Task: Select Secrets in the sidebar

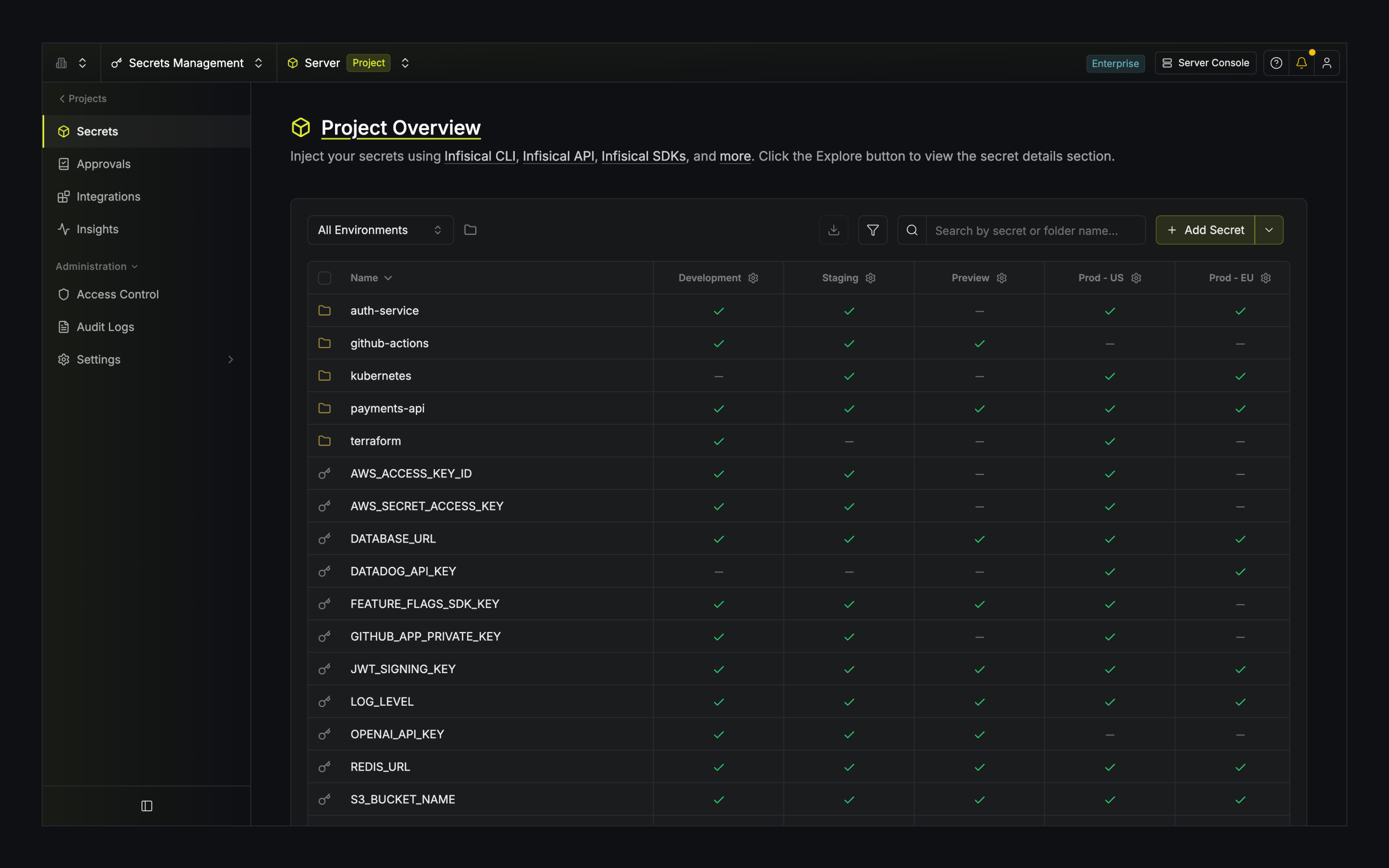Action: 147,132
